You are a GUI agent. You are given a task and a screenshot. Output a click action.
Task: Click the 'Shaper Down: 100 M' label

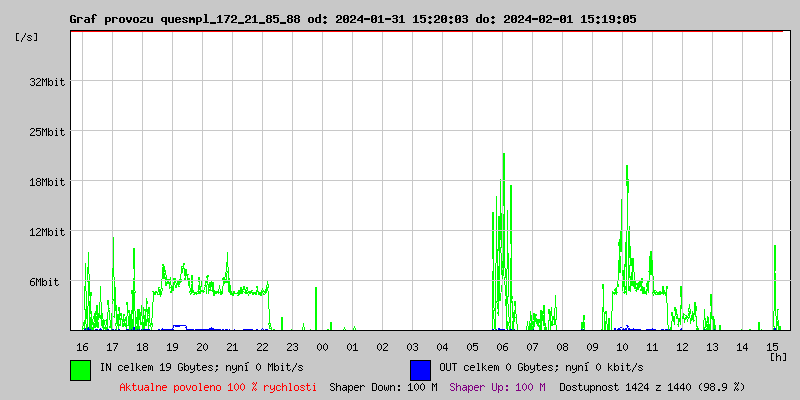[x=383, y=387]
